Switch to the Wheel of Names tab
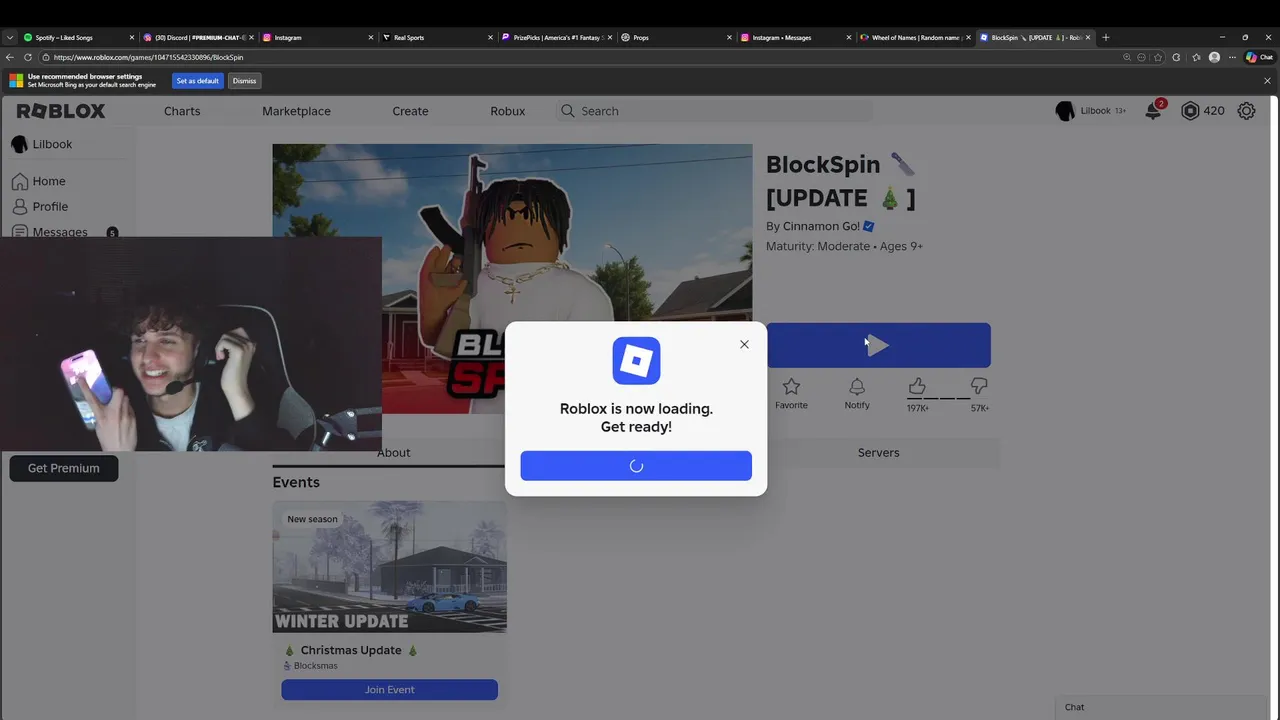1280x720 pixels. tap(914, 37)
